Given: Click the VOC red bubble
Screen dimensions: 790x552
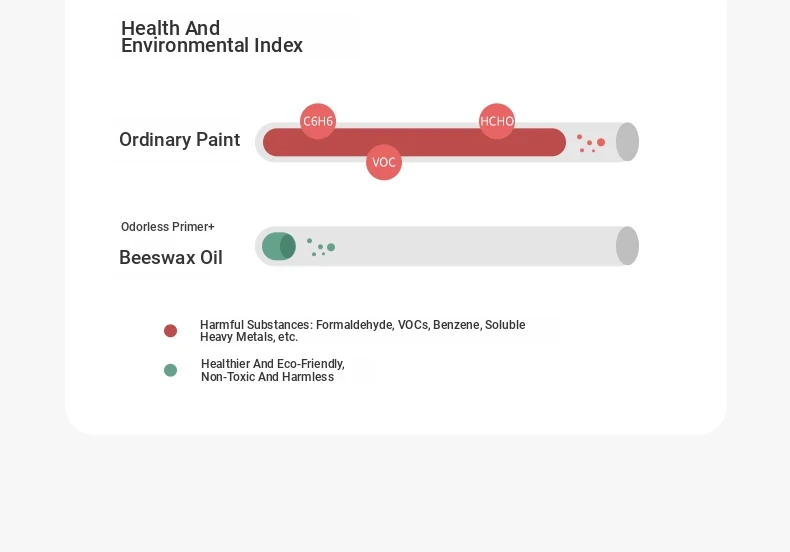Looking at the screenshot, I should coord(384,162).
